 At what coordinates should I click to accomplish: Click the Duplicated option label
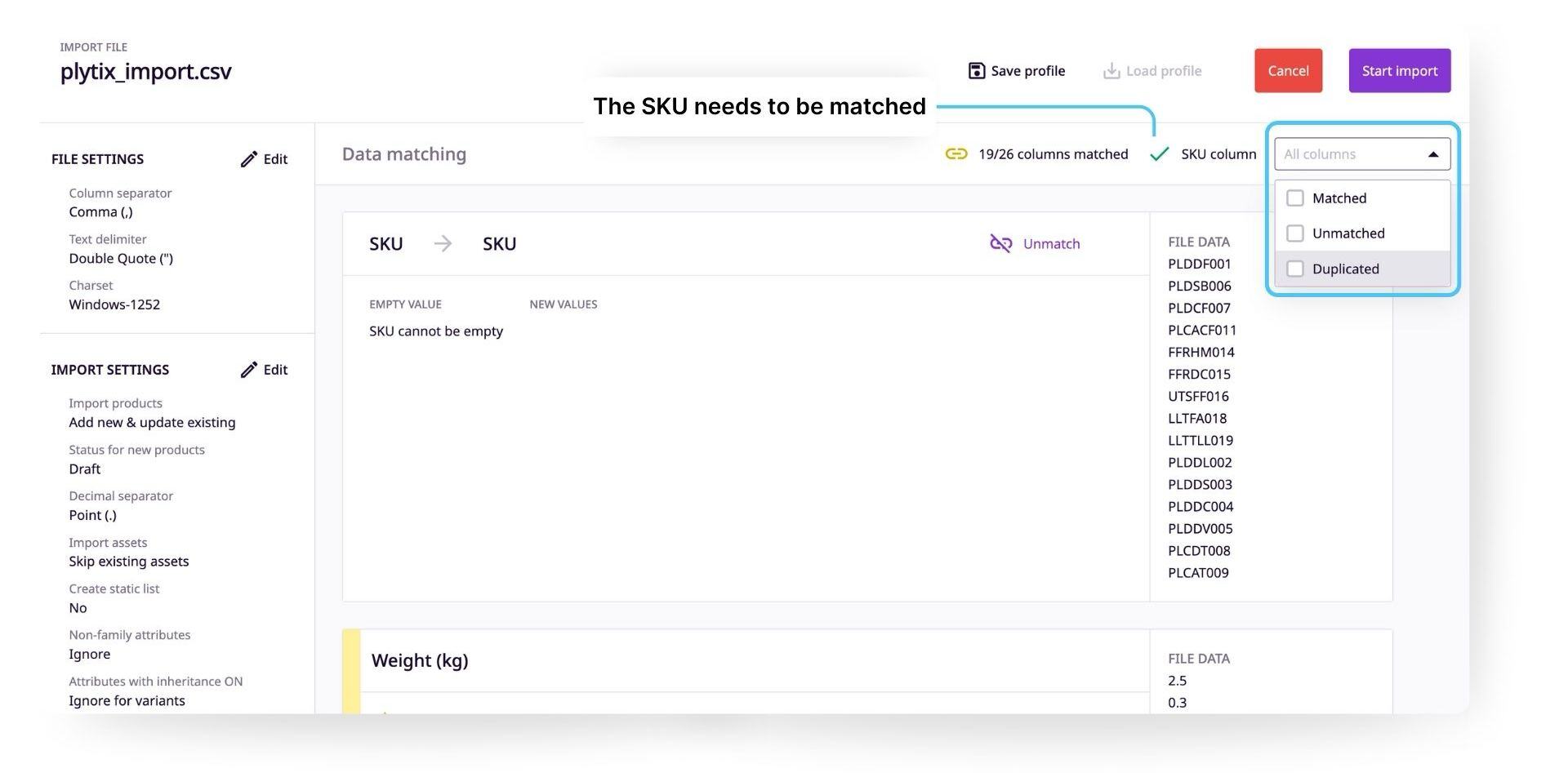pos(1346,269)
